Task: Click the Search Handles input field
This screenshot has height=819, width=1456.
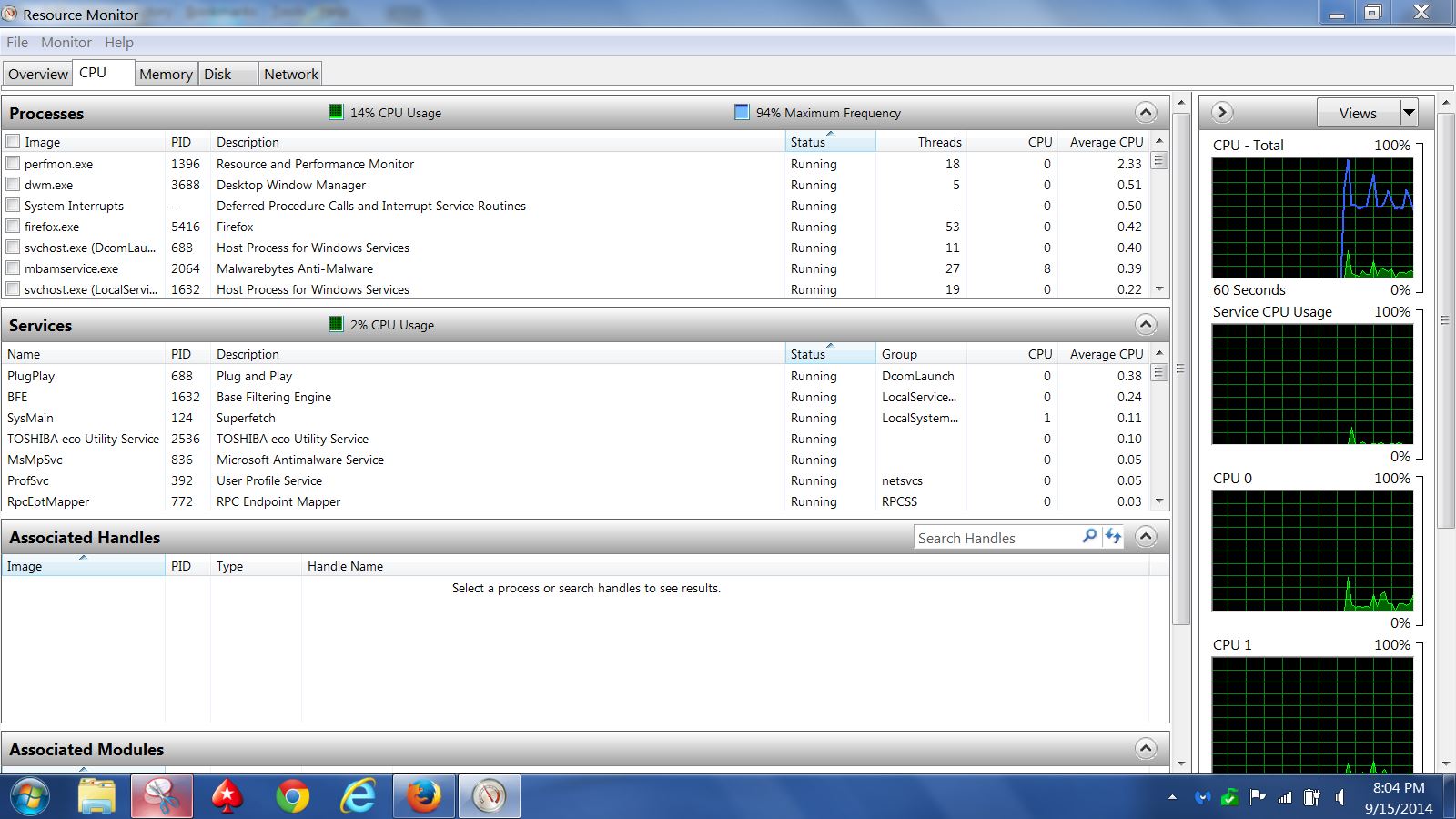Action: tap(997, 538)
